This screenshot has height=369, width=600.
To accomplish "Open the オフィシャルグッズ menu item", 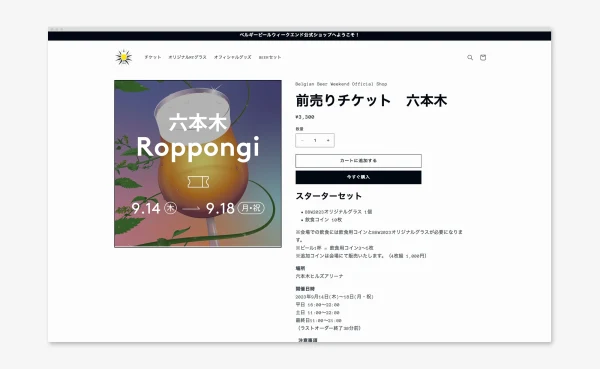I will click(233, 57).
